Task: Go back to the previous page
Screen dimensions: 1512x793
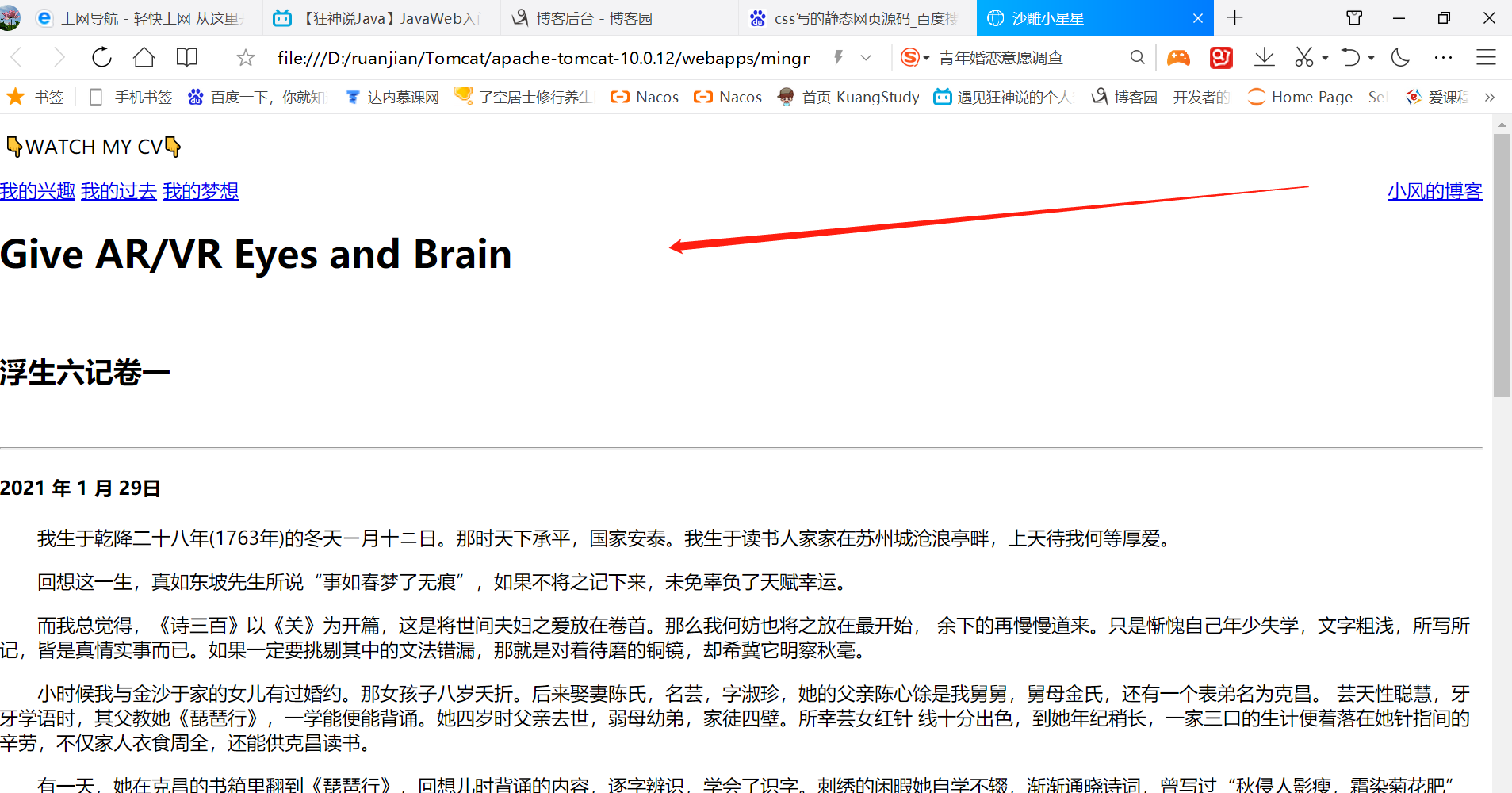Action: tap(17, 57)
